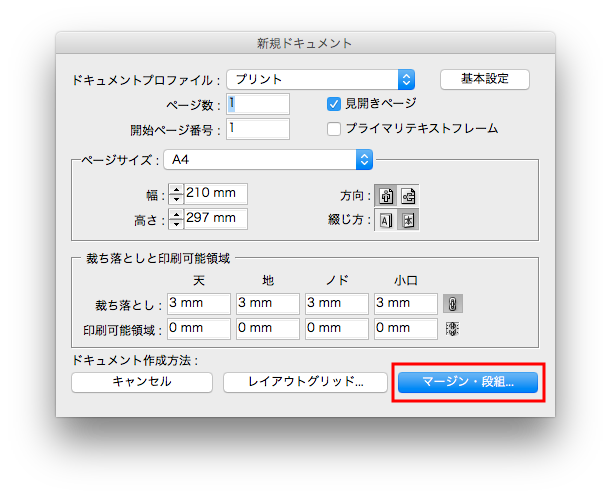The image size is (611, 497).
Task: Click the 天 bleed value field
Action: point(198,303)
